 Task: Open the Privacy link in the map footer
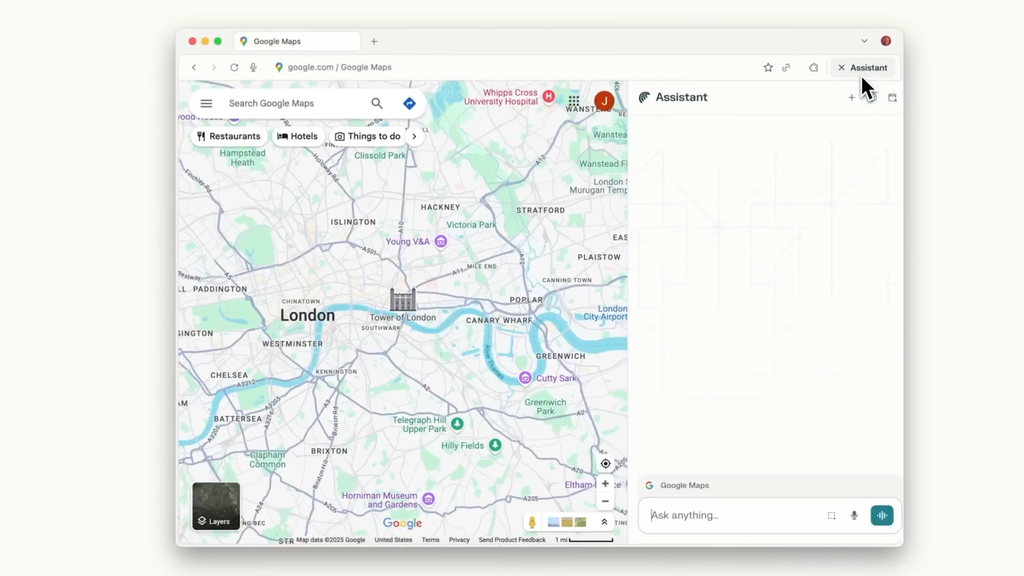[459, 540]
